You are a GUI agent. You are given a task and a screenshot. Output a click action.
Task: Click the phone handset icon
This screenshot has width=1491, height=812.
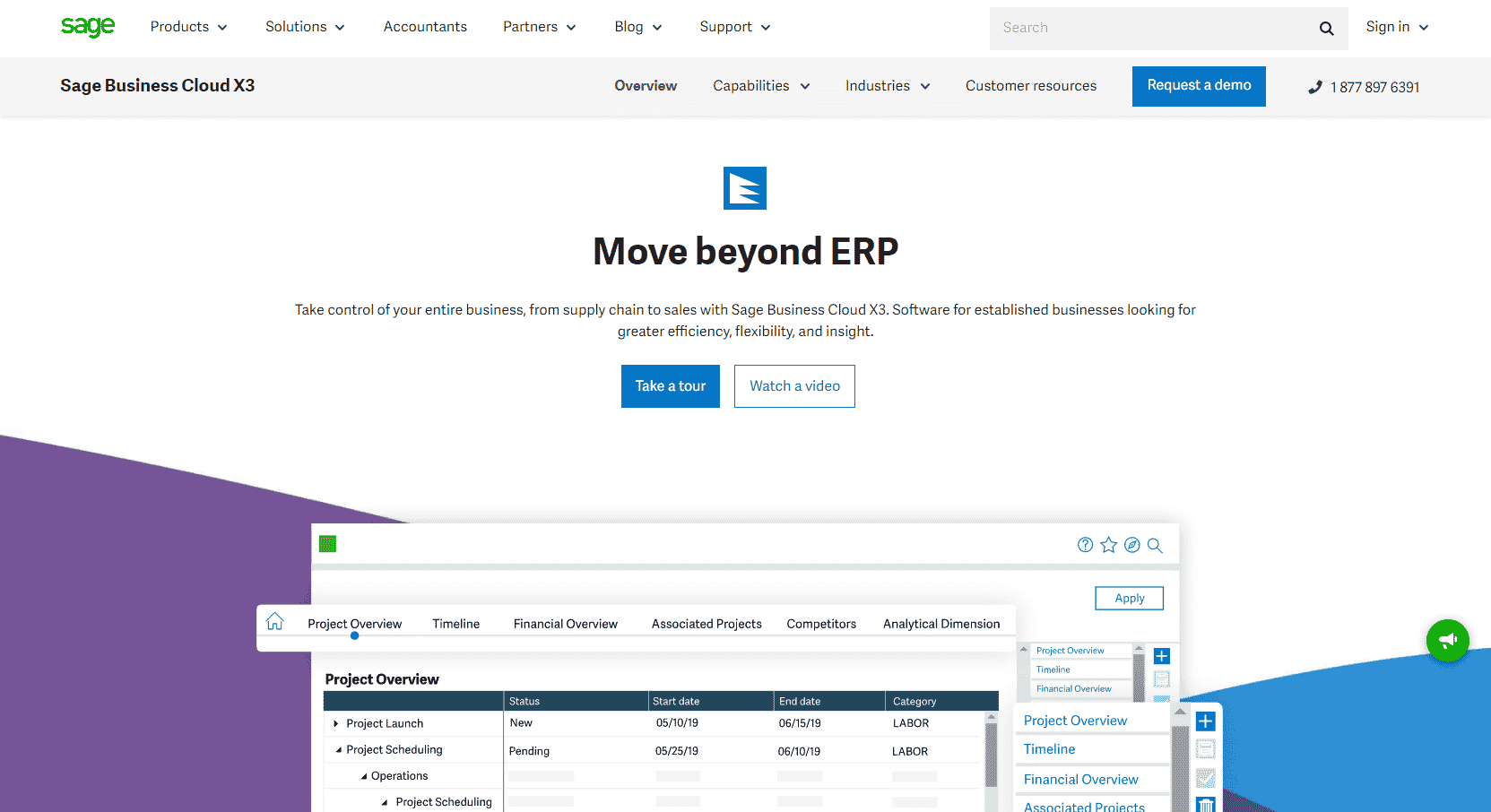pos(1315,87)
